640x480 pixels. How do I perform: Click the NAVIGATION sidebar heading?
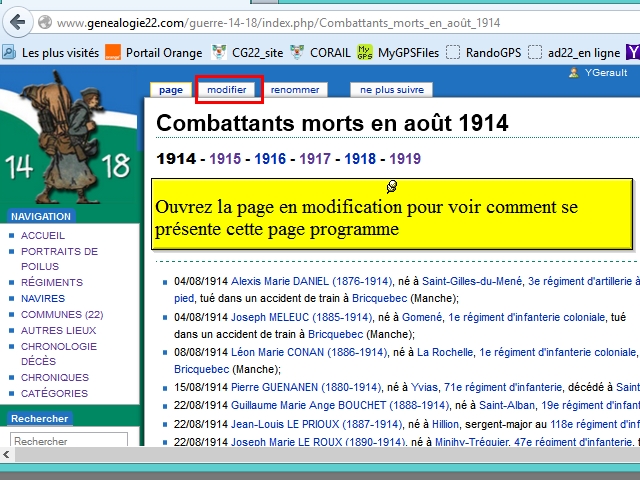point(41,216)
